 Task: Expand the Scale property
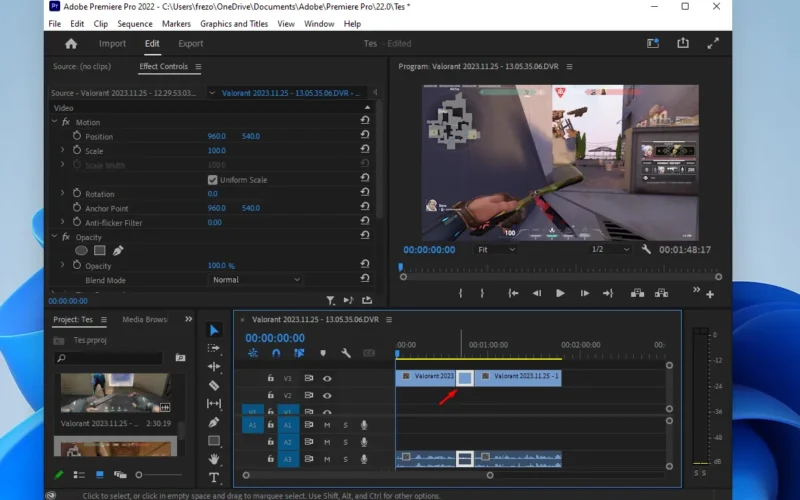tap(62, 150)
